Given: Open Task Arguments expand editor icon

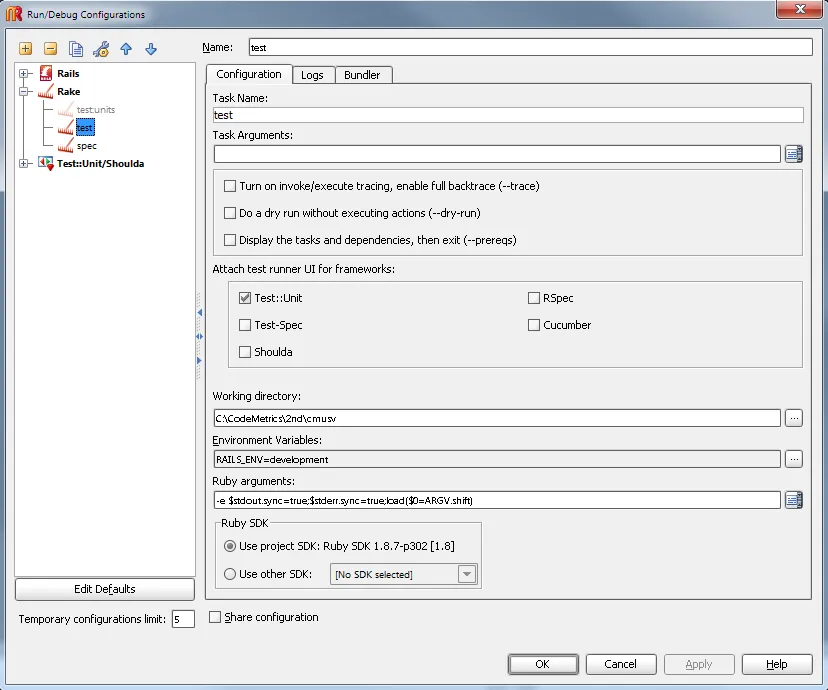Looking at the screenshot, I should click(x=794, y=154).
